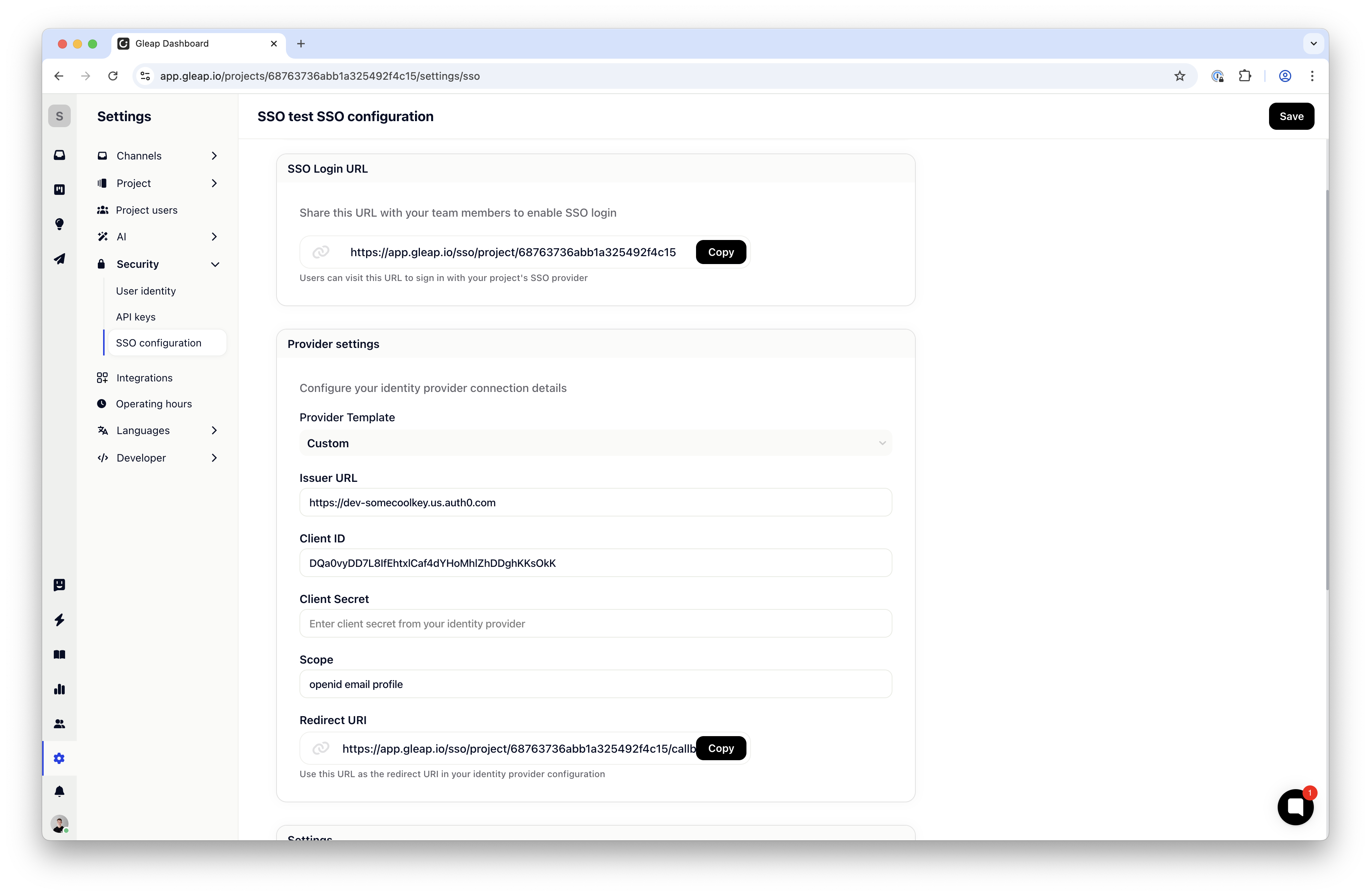Reload the page
The height and width of the screenshot is (896, 1371).
click(x=113, y=76)
